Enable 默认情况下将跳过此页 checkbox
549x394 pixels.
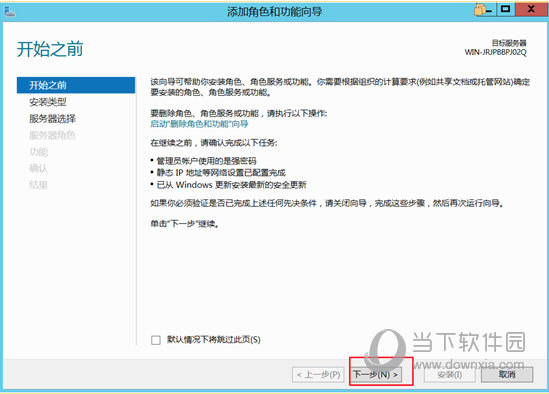point(156,340)
